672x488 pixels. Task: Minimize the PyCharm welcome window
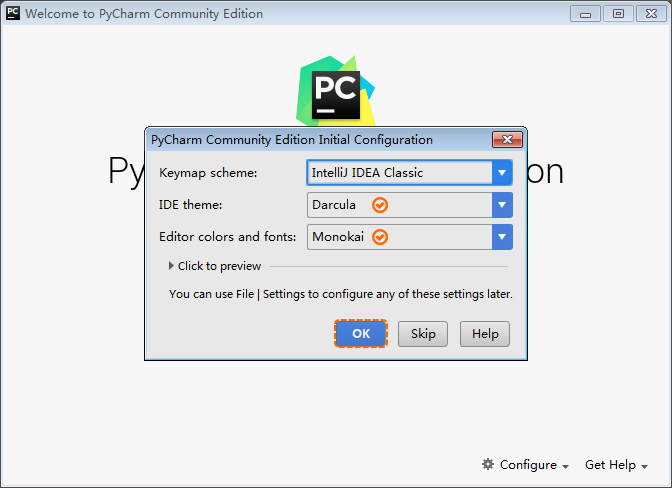coord(585,14)
